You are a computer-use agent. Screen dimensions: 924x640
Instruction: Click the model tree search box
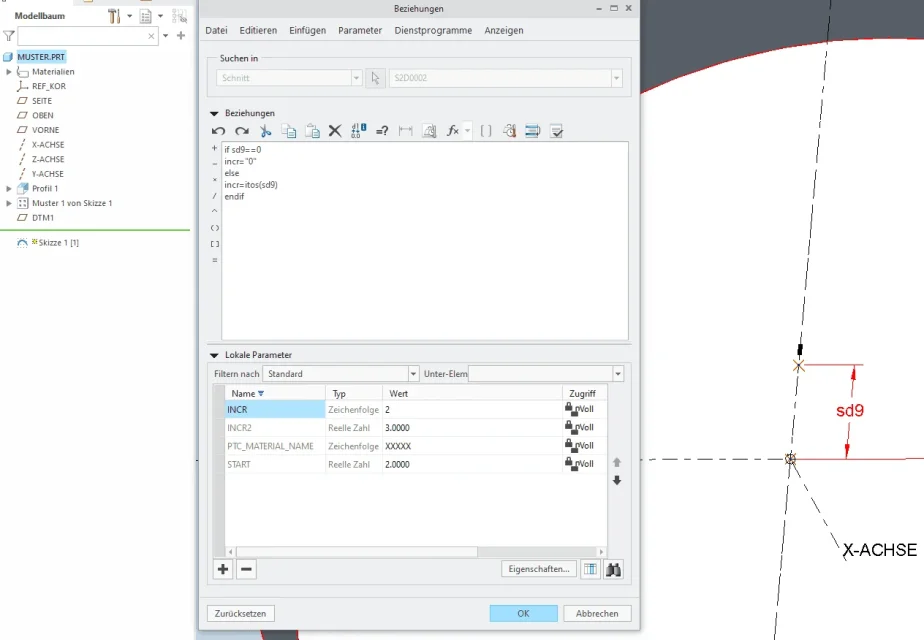click(88, 36)
